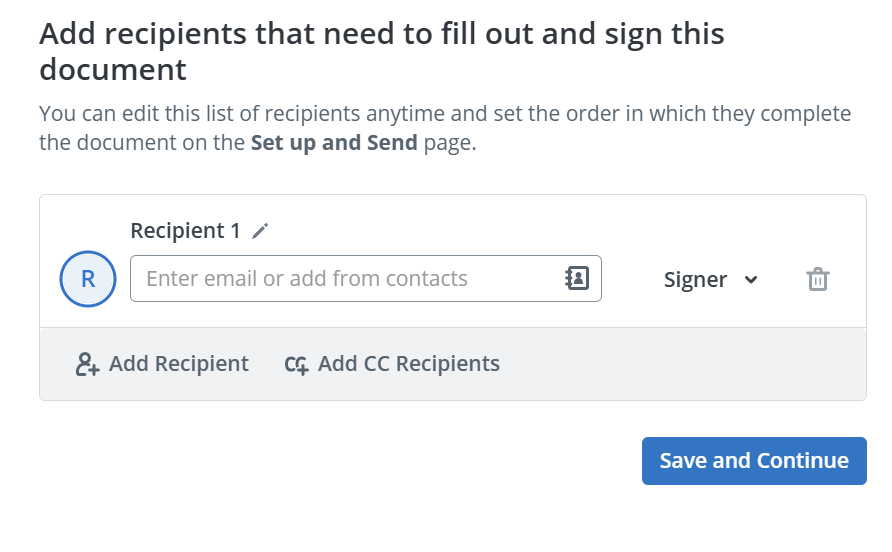This screenshot has width=892, height=552.
Task: Expand the Signer role chevron arrow
Action: (751, 279)
